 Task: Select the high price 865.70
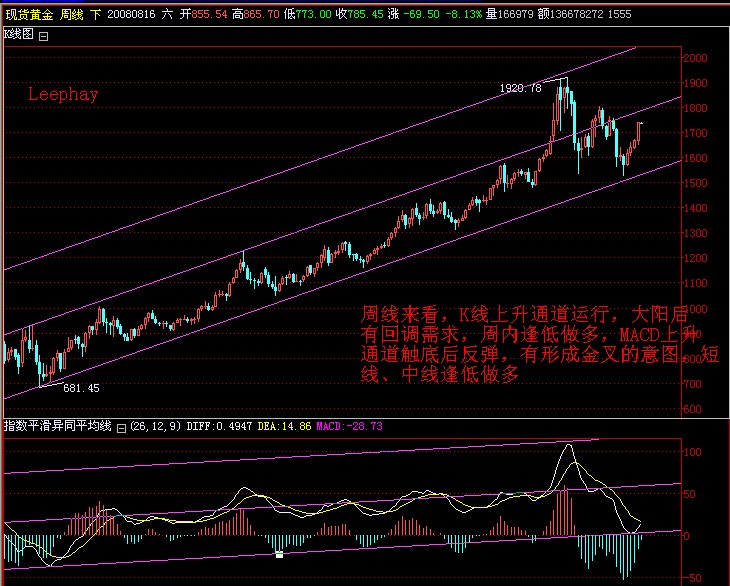pyautogui.click(x=261, y=14)
